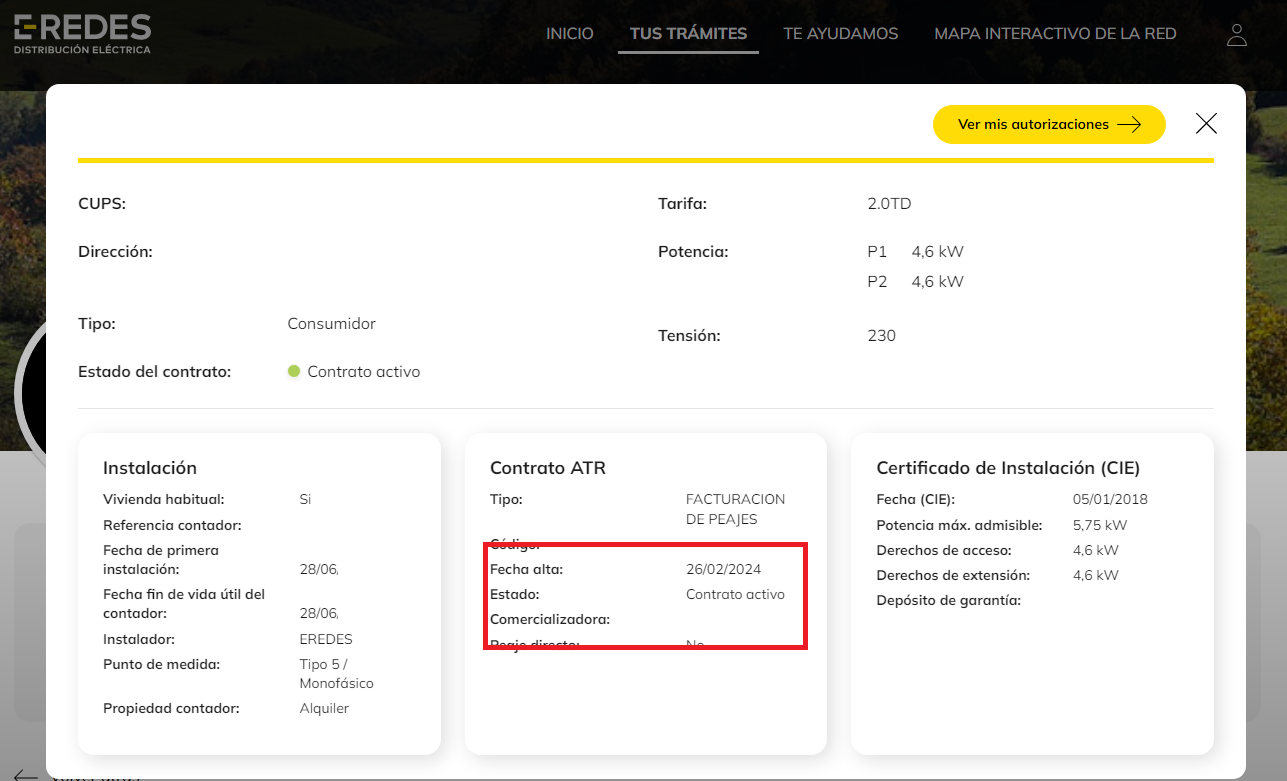Viewport: 1287px width, 781px height.
Task: Select Derechos de extensión 4,6 kW value
Action: coord(1096,575)
